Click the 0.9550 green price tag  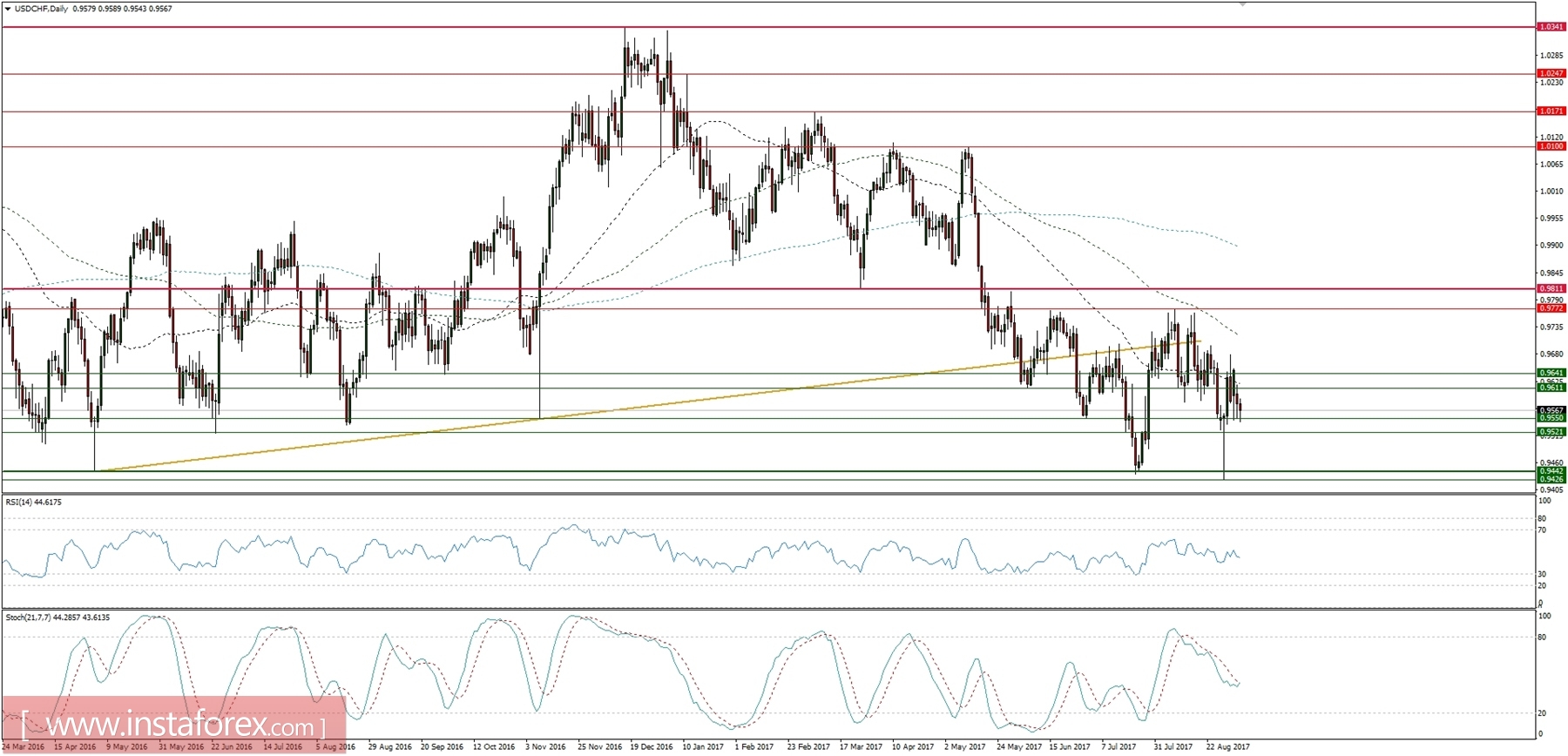click(x=1551, y=418)
